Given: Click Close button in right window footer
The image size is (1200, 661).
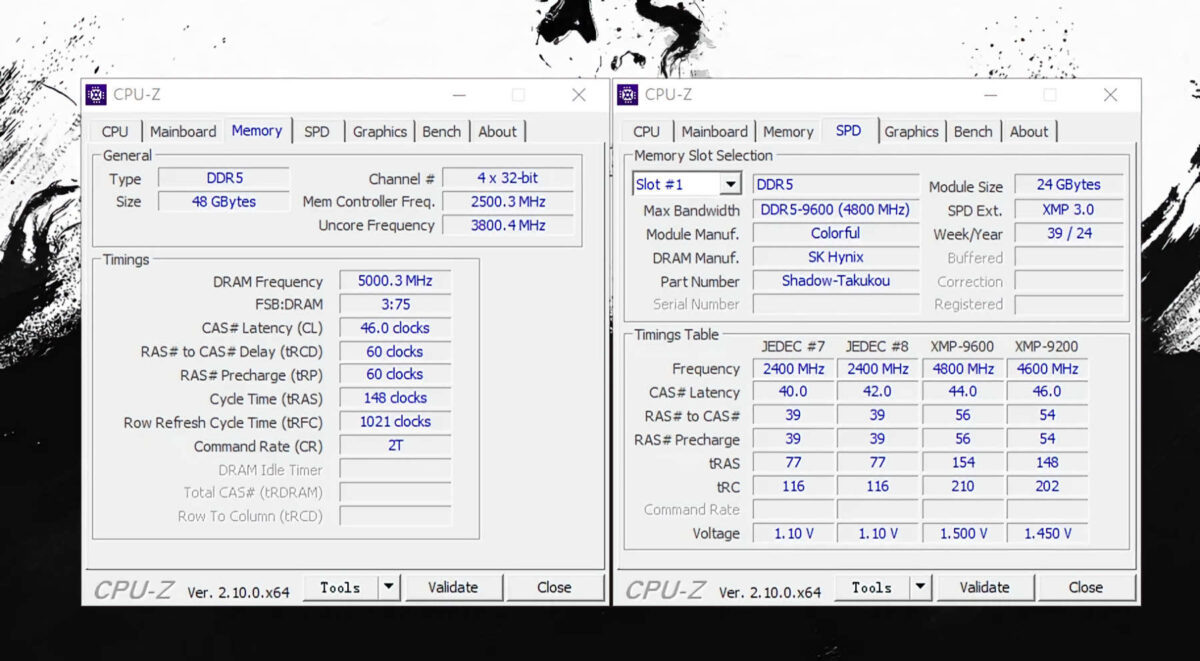Looking at the screenshot, I should pyautogui.click(x=1086, y=587).
